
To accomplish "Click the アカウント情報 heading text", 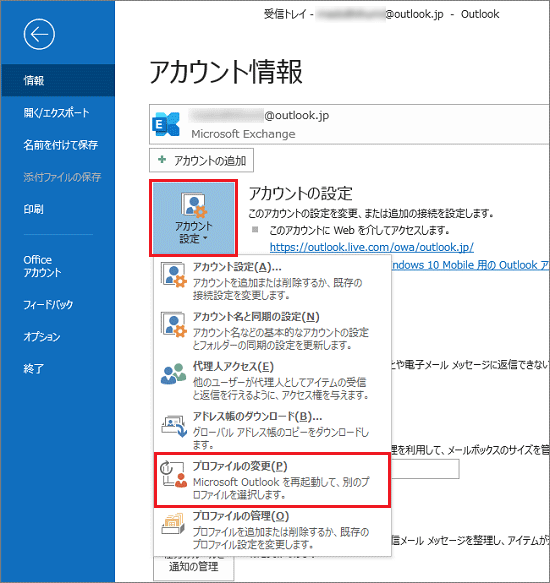I will (226, 72).
